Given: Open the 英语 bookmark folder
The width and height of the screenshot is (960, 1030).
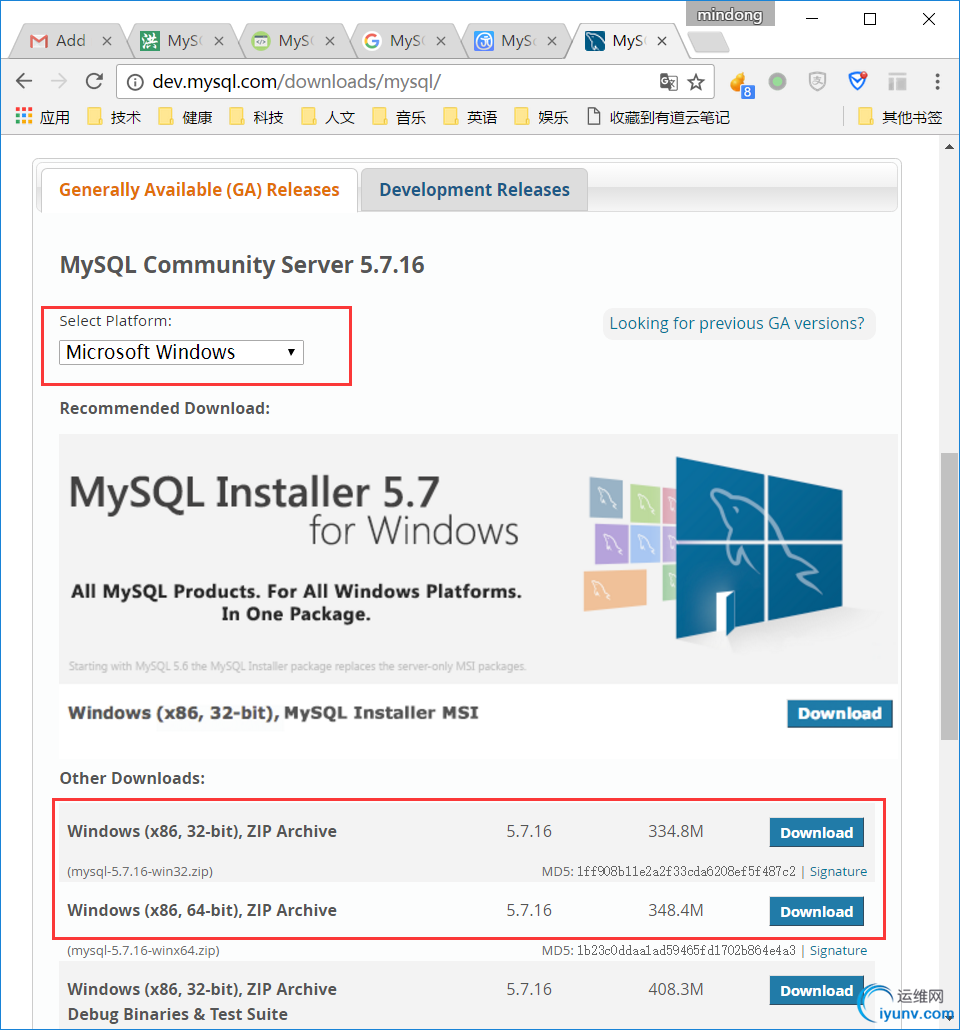Looking at the screenshot, I should pos(470,118).
